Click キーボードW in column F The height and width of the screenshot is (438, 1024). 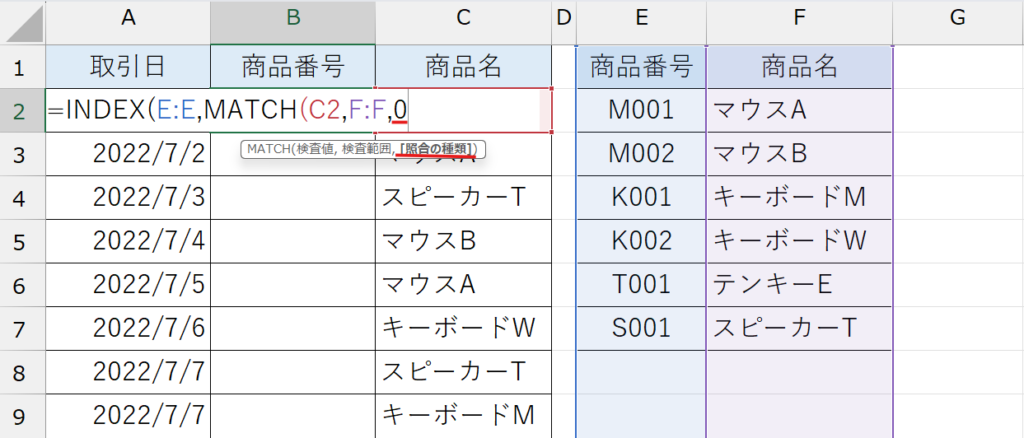799,242
